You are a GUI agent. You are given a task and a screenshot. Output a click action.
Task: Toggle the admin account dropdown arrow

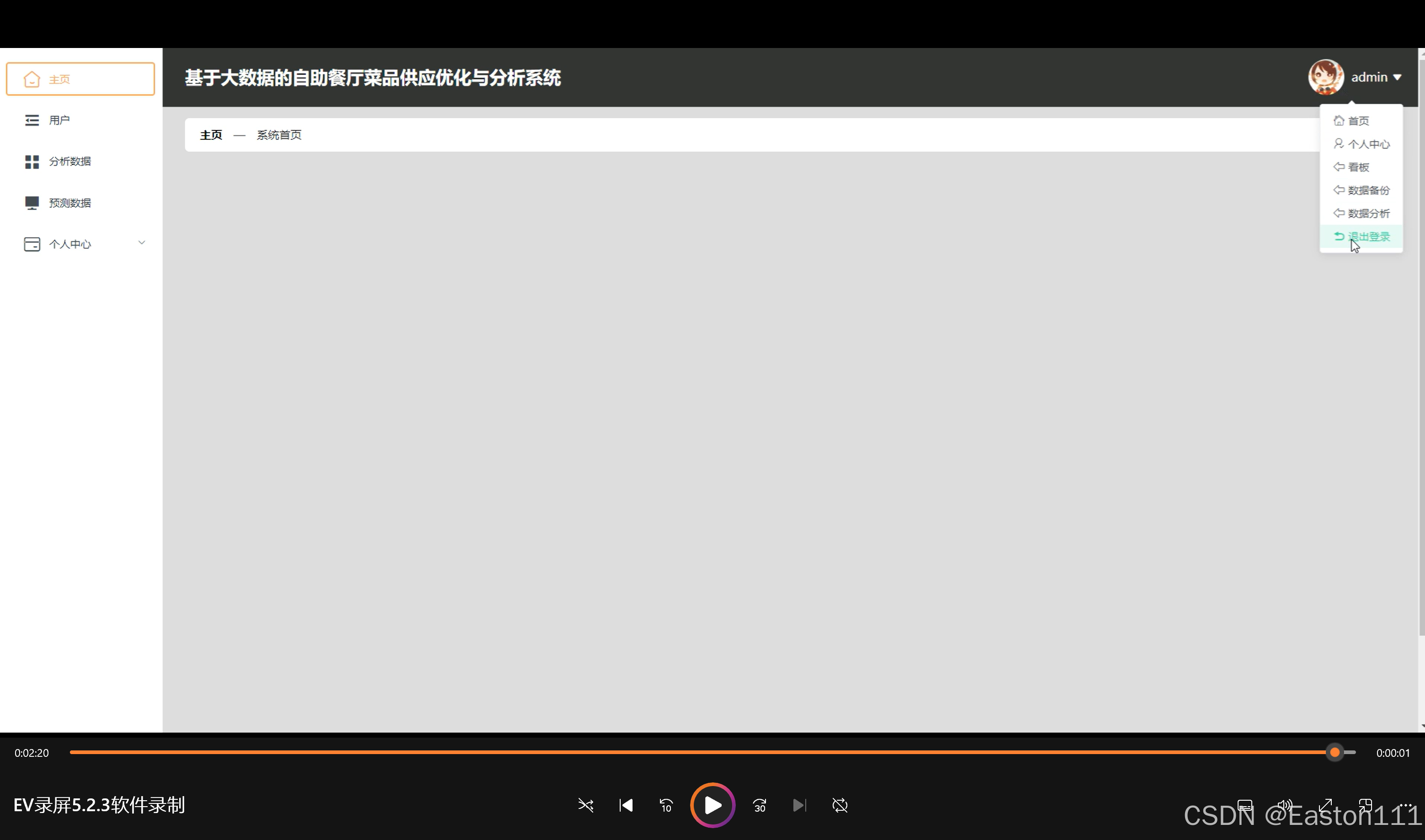(x=1397, y=78)
